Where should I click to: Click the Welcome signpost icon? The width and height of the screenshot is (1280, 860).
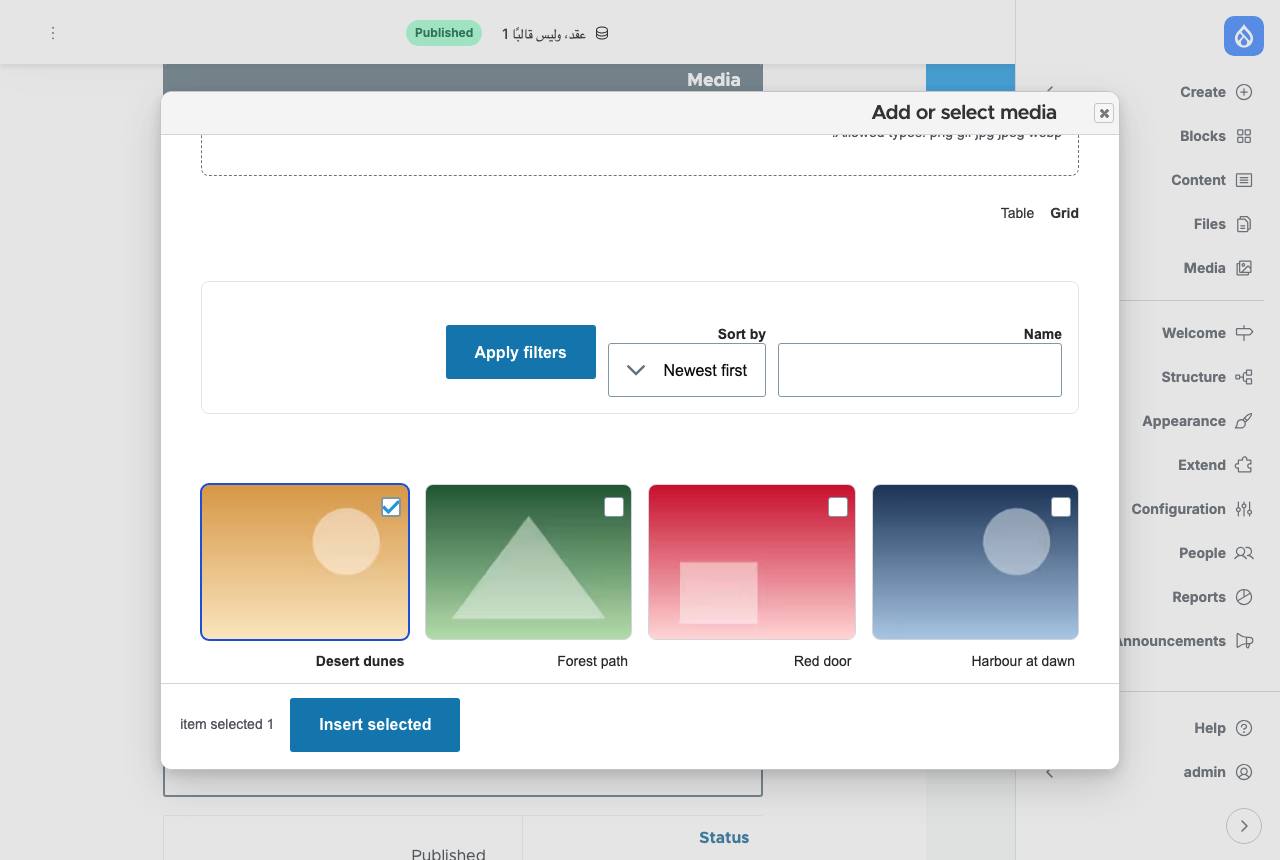1244,333
